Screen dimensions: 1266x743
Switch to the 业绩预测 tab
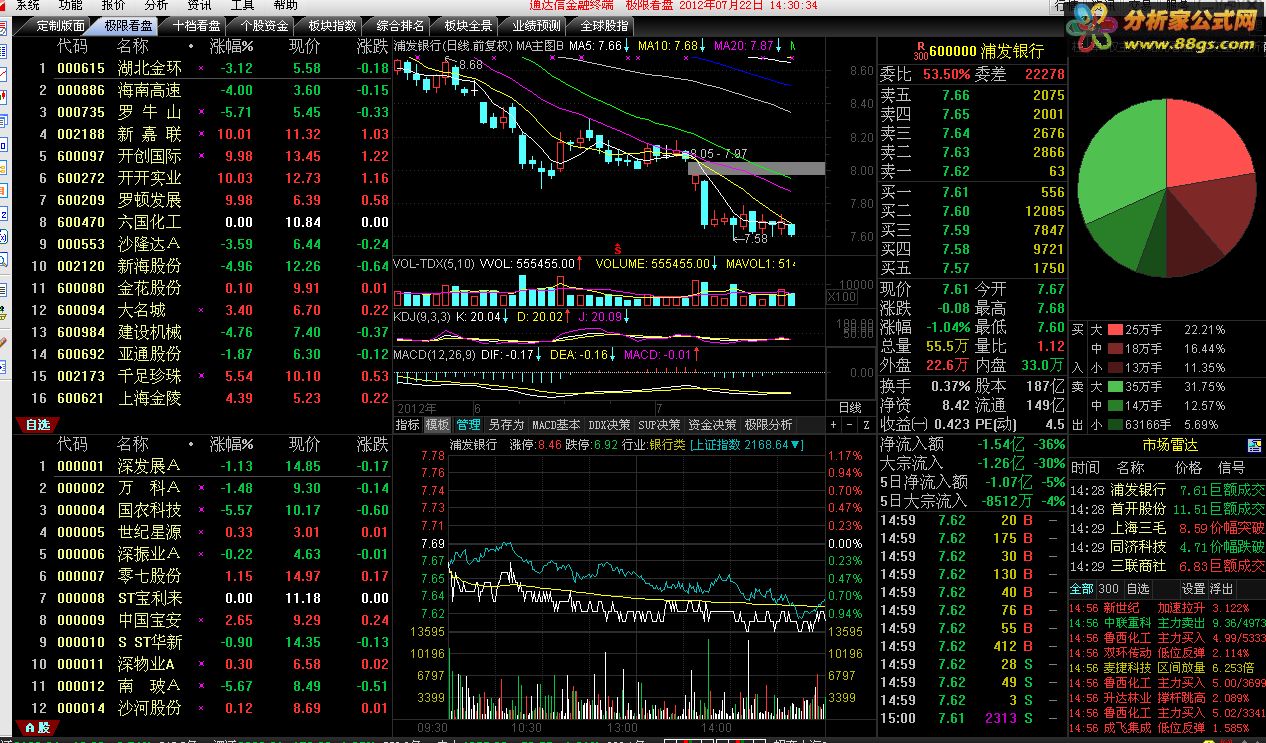[x=536, y=25]
